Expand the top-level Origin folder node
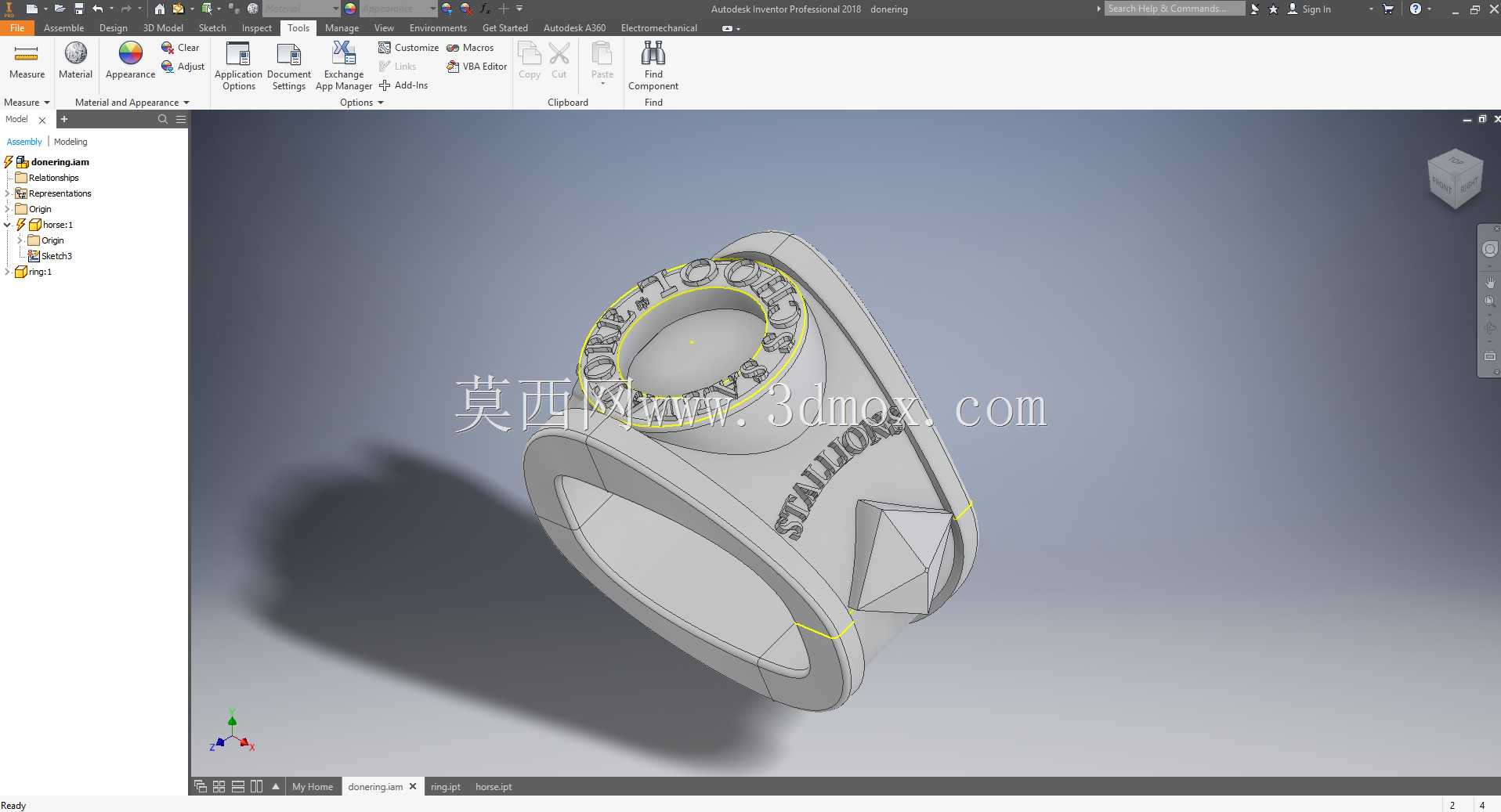This screenshot has height=812, width=1501. 8,209
